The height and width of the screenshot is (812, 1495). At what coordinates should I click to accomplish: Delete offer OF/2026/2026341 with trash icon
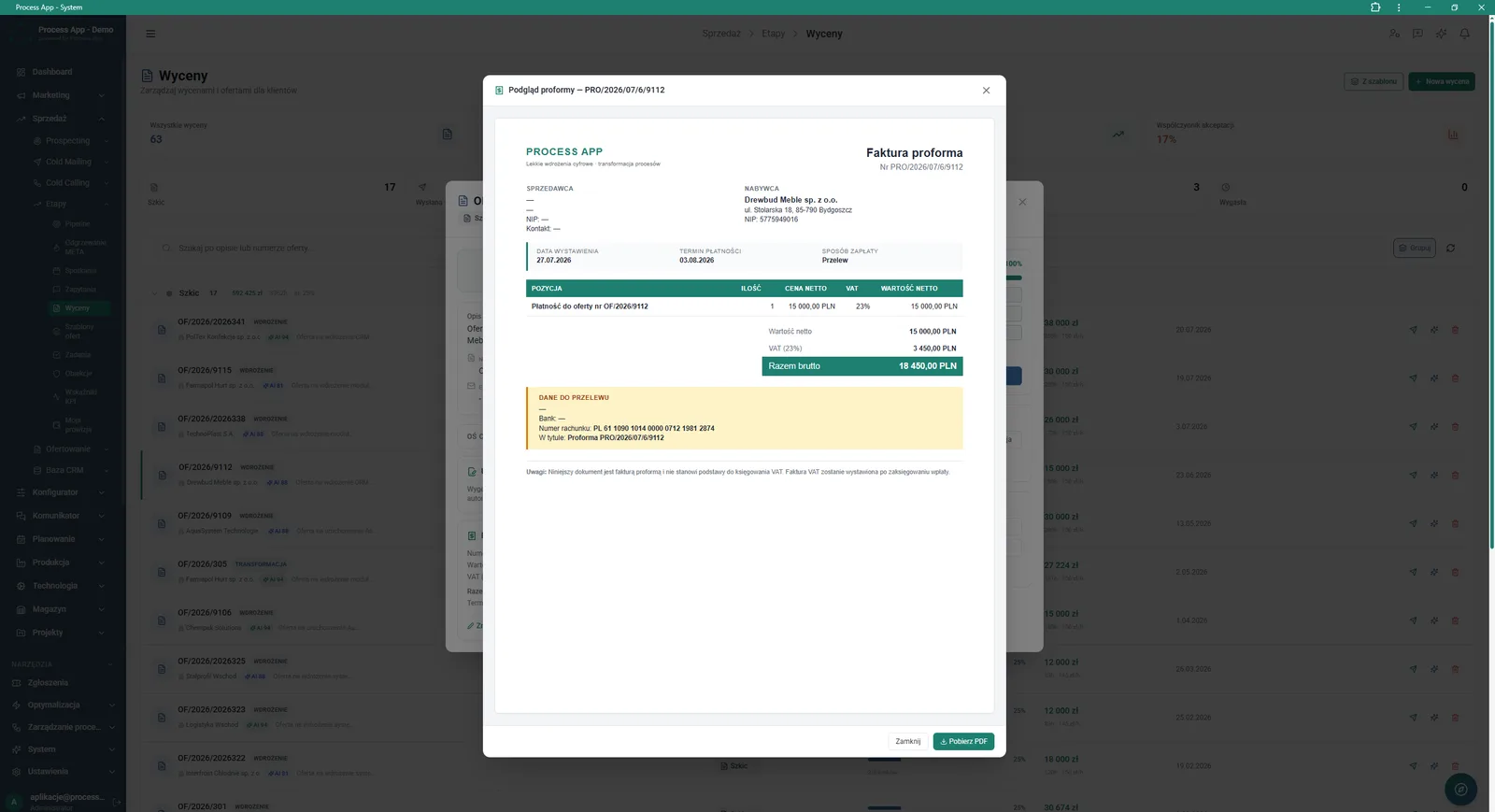click(x=1455, y=330)
